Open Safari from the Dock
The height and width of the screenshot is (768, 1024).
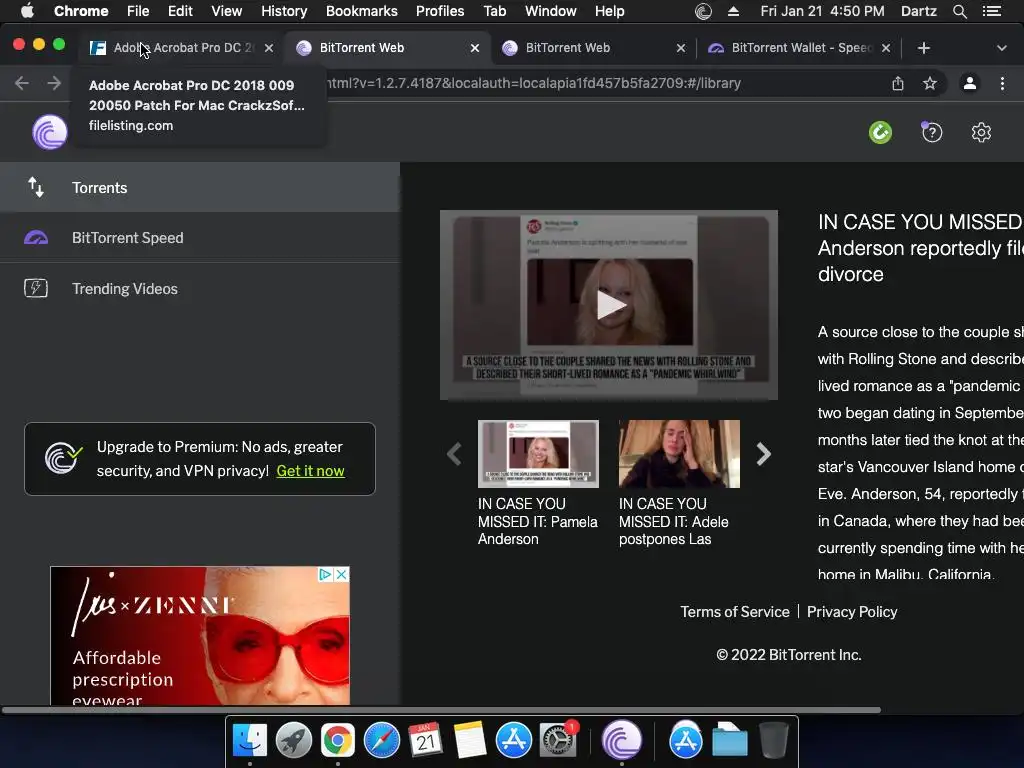381,741
